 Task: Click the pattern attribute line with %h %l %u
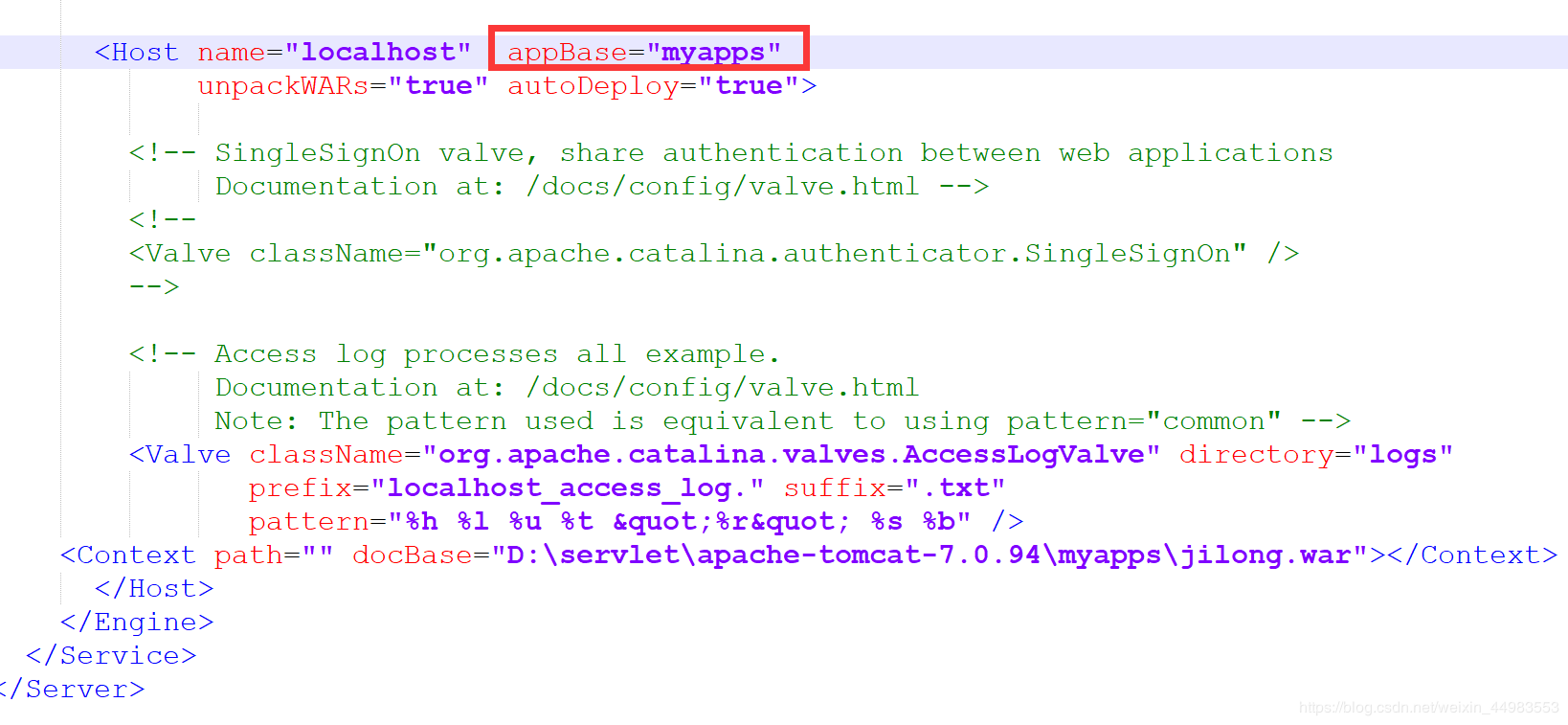610,522
